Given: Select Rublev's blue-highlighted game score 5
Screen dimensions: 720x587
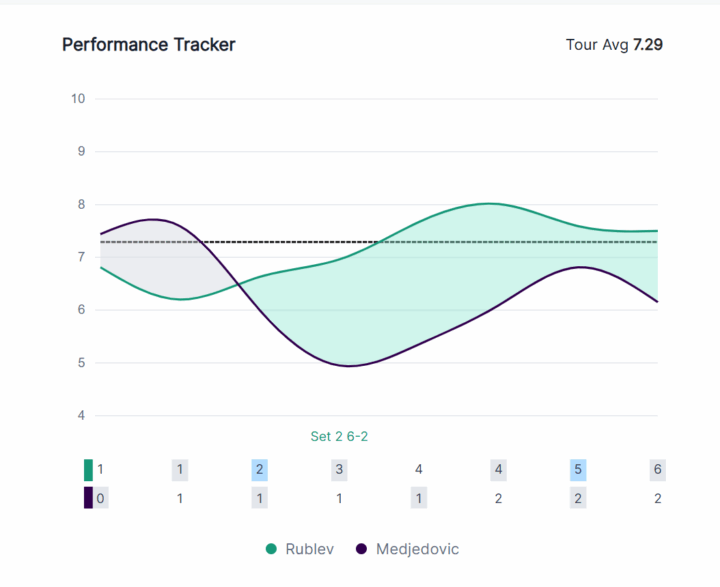Looking at the screenshot, I should pyautogui.click(x=578, y=469).
